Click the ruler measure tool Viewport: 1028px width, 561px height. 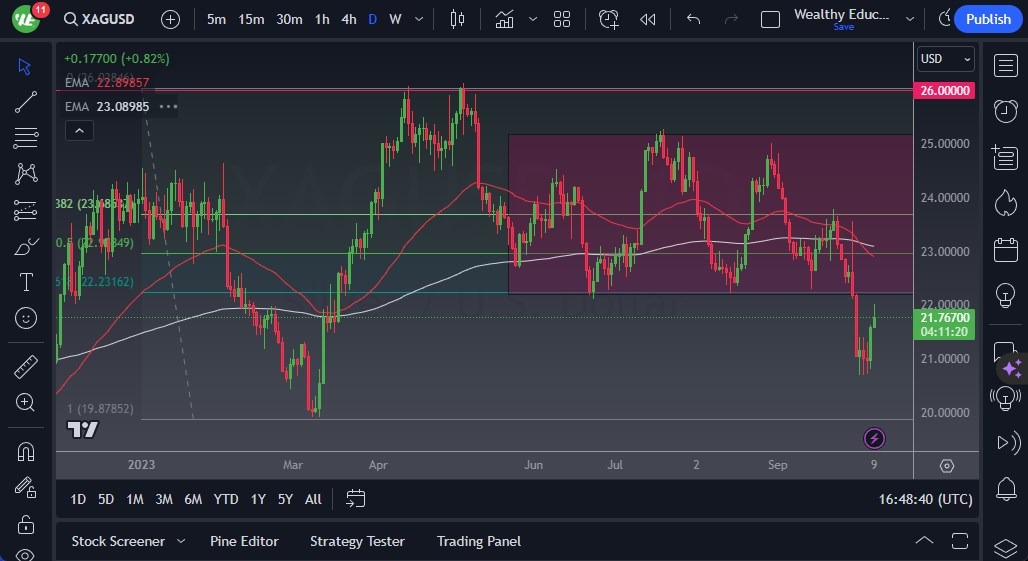[x=26, y=366]
